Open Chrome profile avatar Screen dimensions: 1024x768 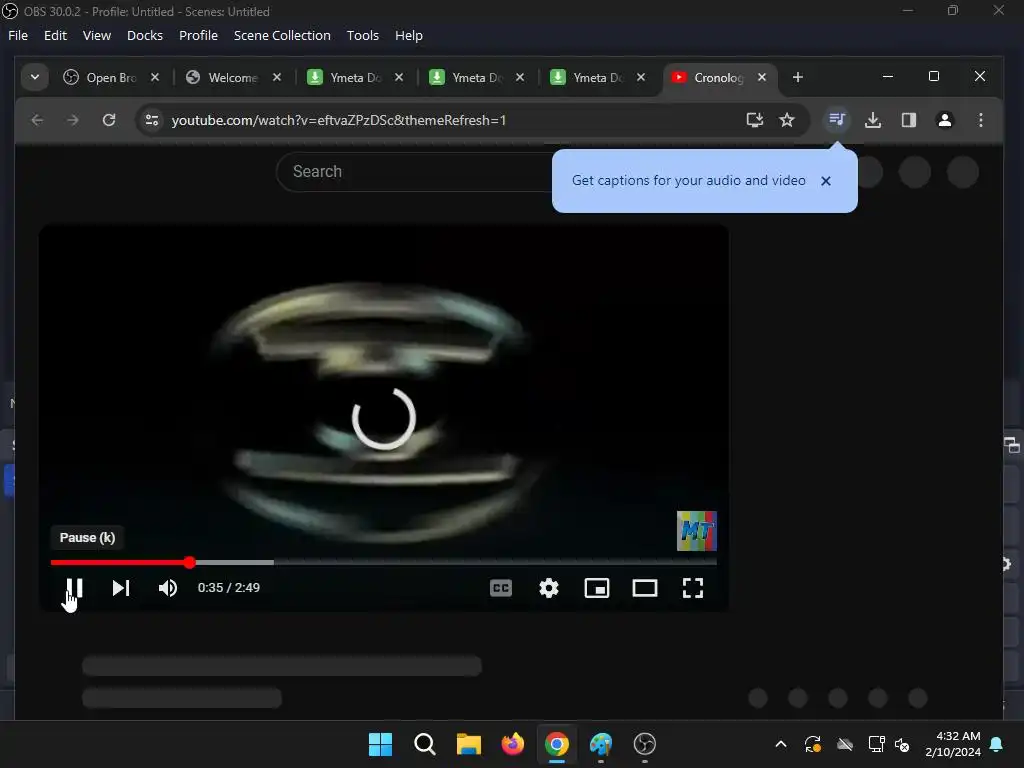[x=944, y=120]
